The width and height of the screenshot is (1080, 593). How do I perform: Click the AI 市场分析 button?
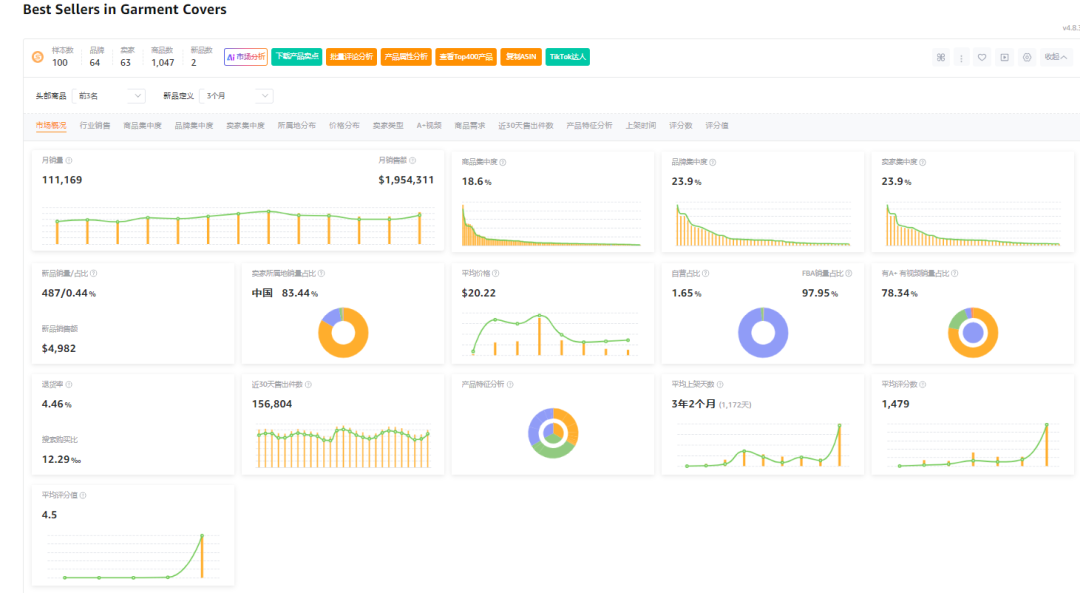click(x=246, y=57)
